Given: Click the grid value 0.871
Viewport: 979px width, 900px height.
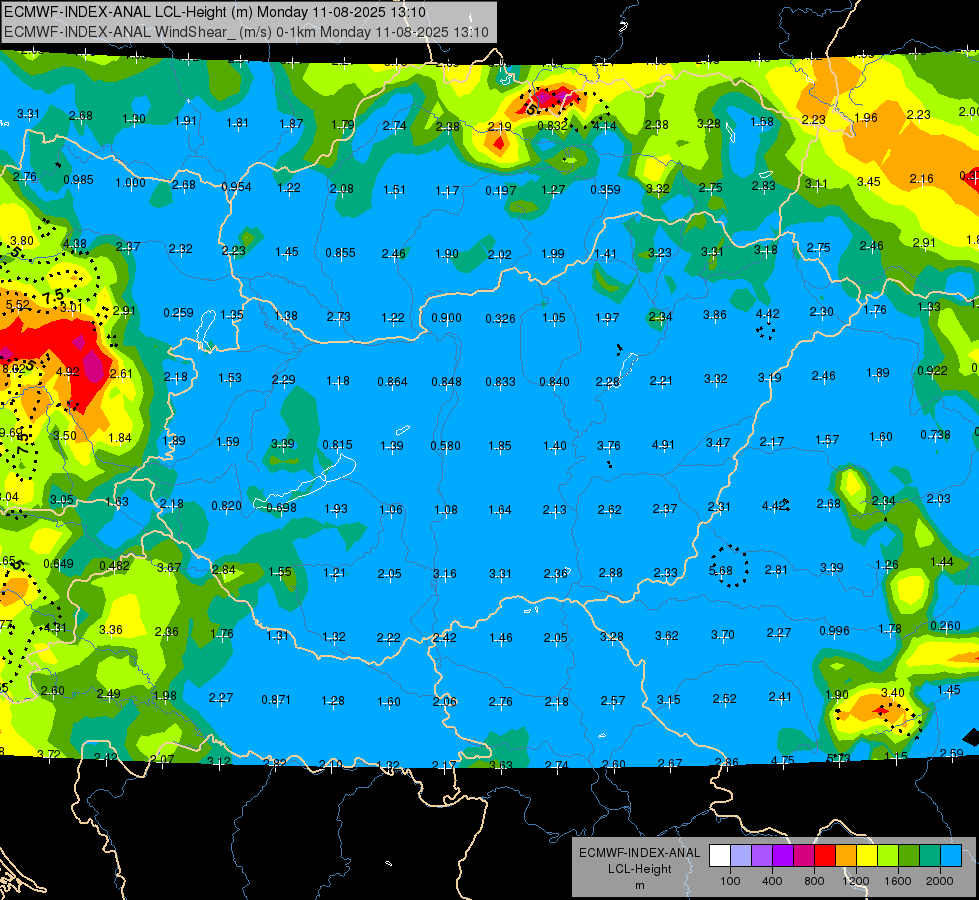Looking at the screenshot, I should [x=276, y=700].
